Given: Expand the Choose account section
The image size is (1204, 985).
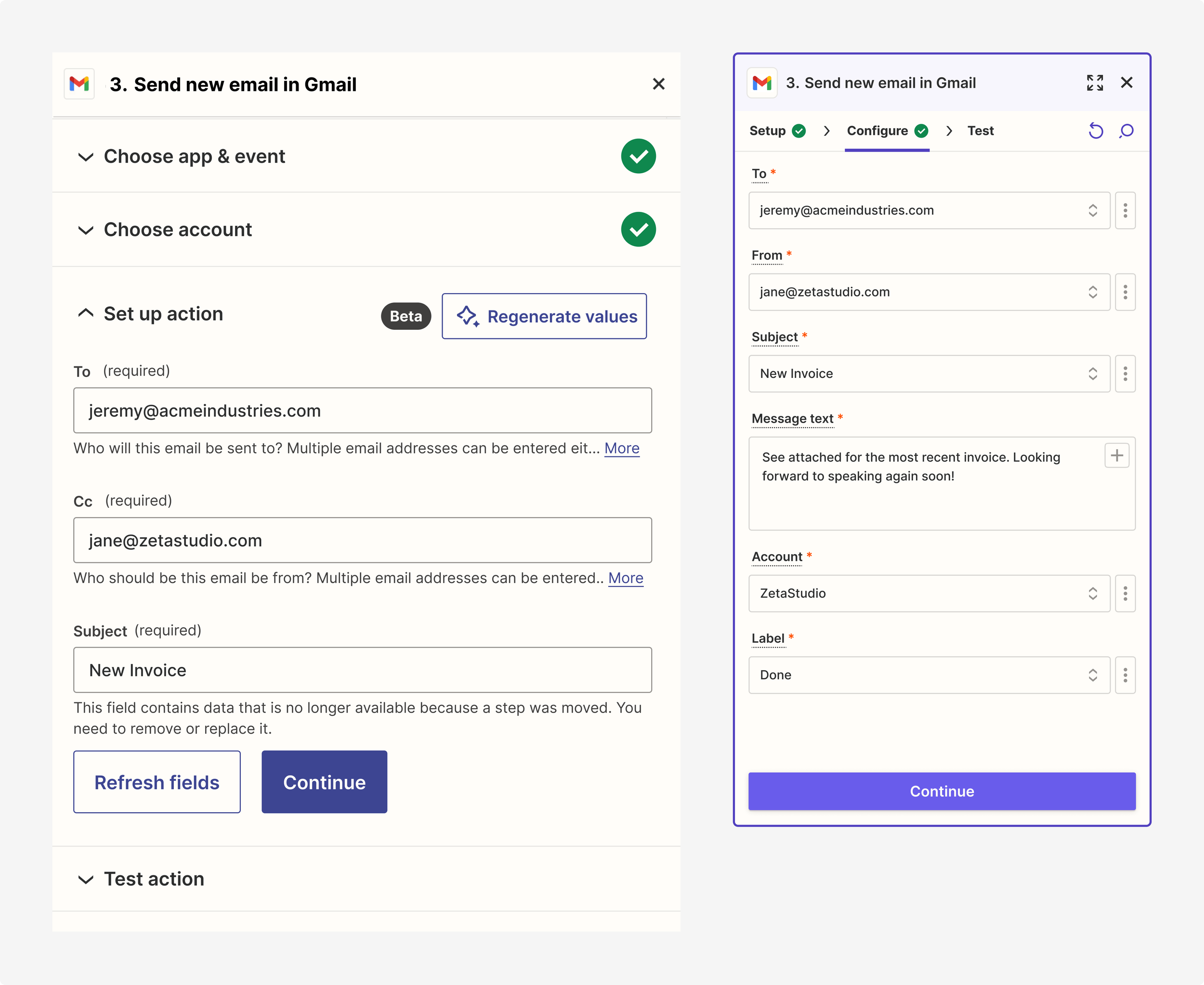Looking at the screenshot, I should coord(86,230).
